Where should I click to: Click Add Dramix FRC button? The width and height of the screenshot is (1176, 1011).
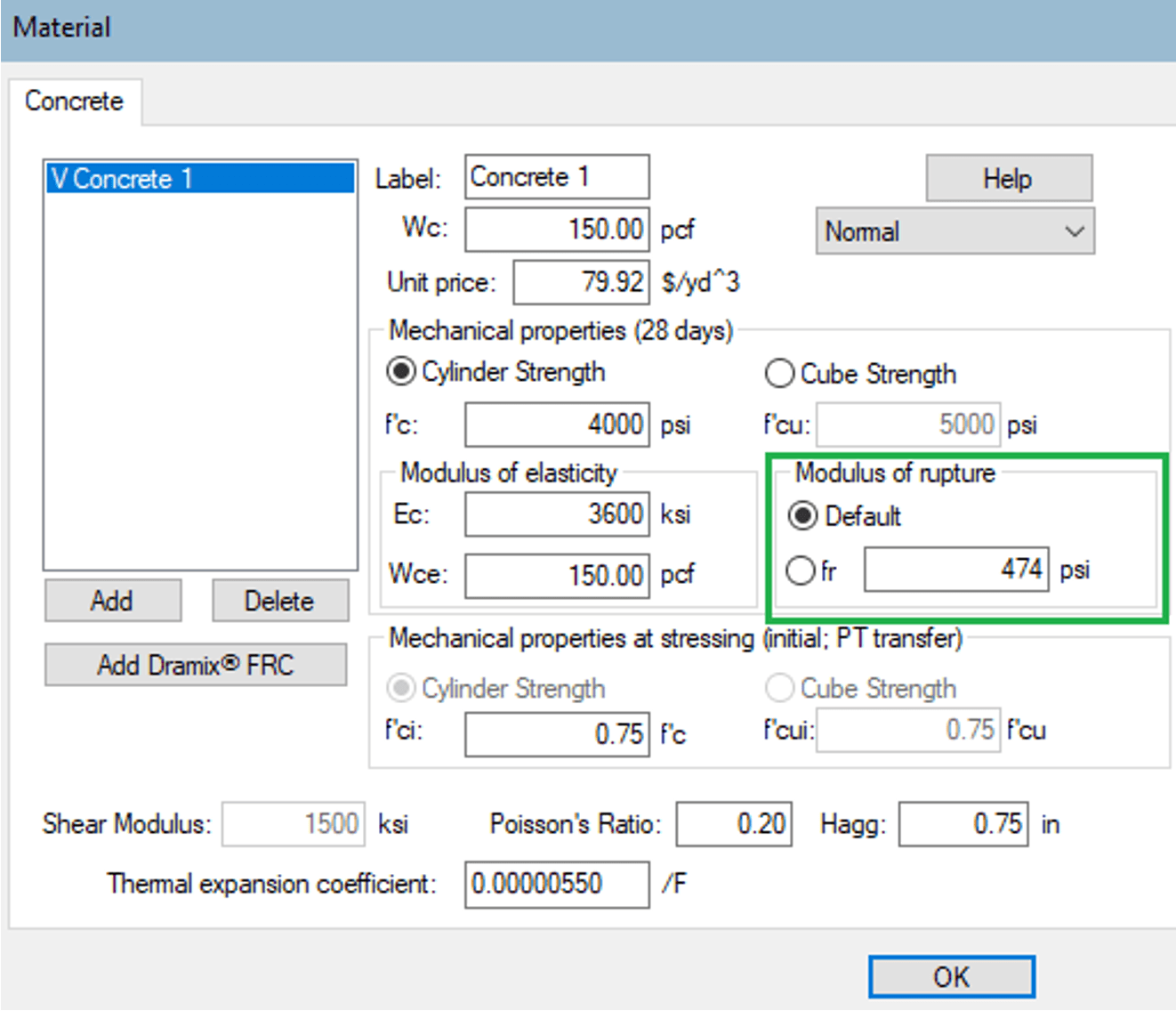(x=196, y=665)
